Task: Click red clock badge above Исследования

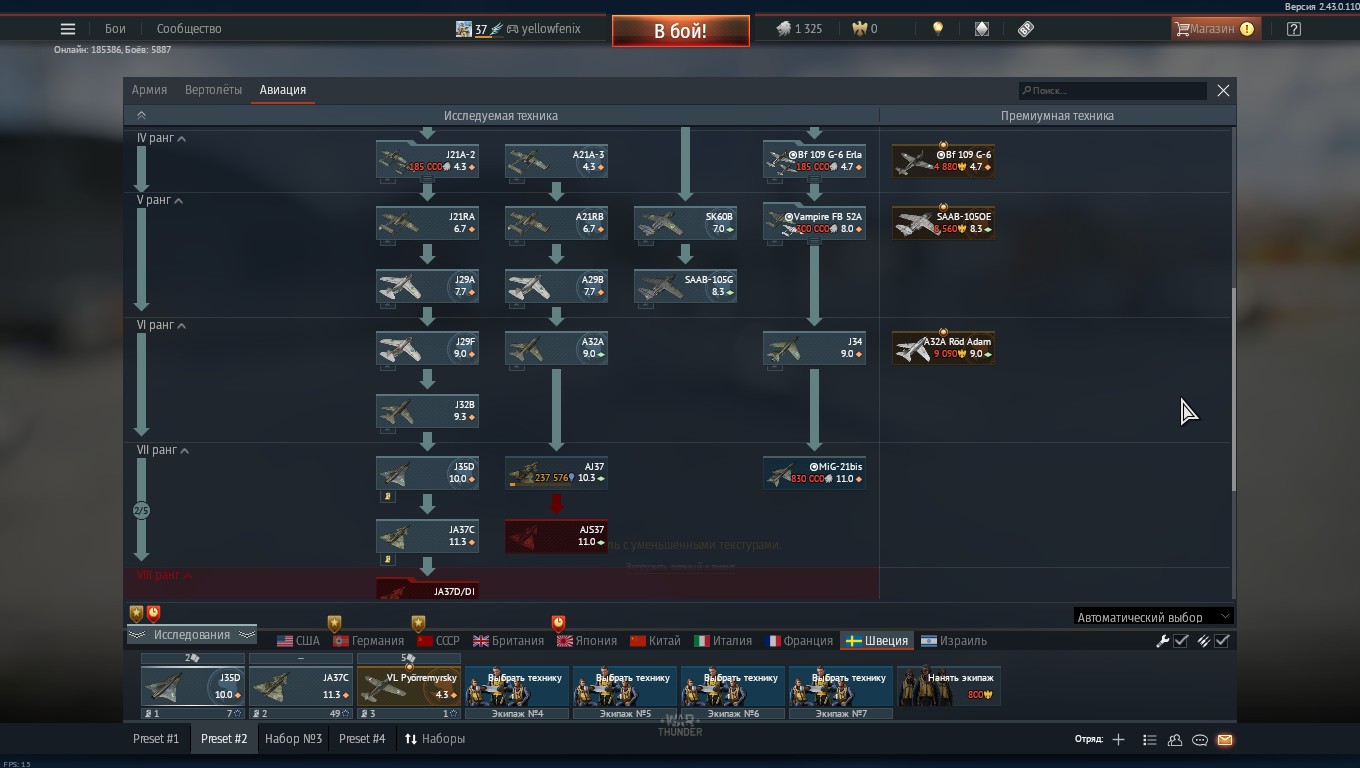Action: [154, 613]
